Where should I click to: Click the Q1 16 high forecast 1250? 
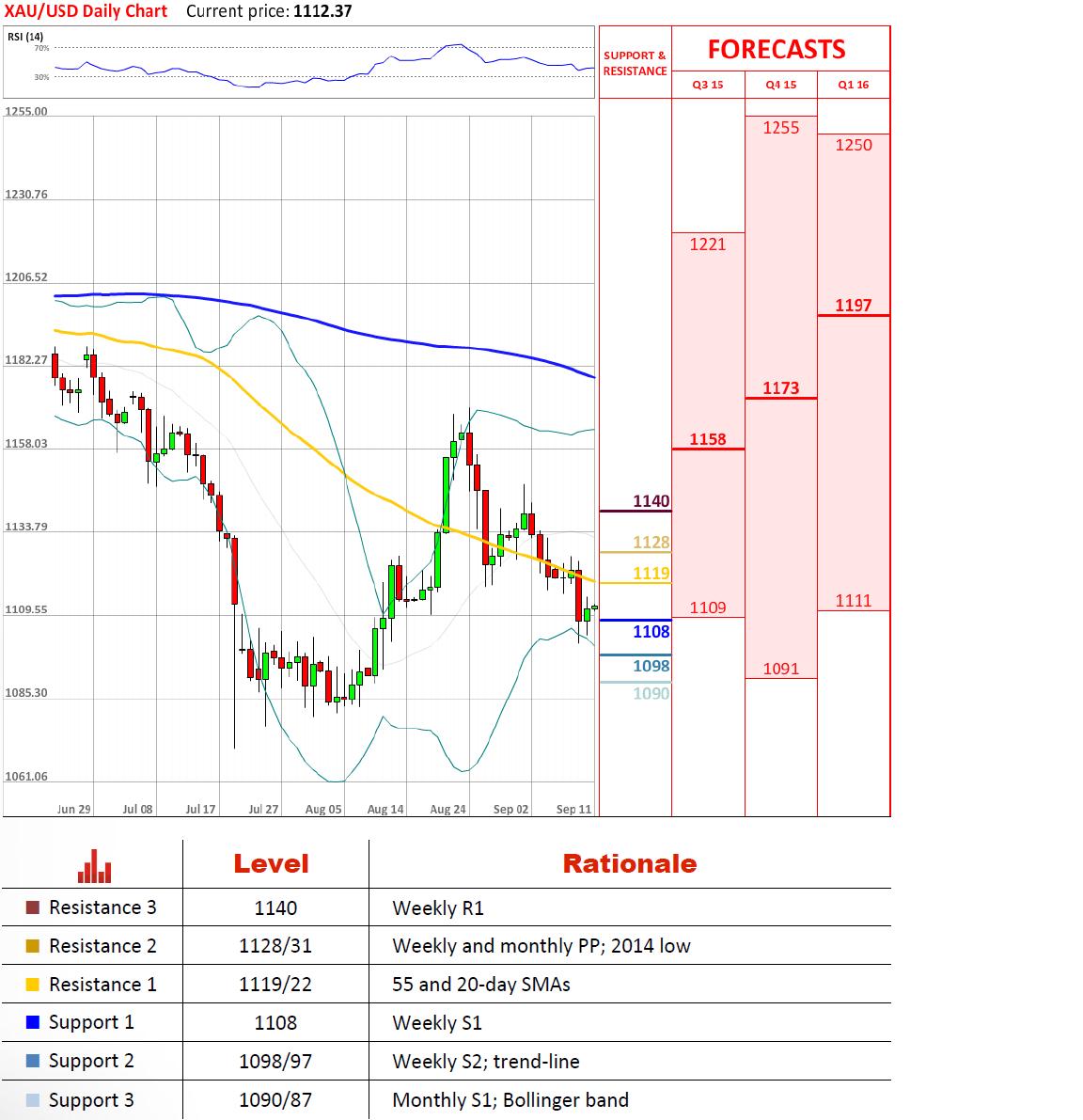point(854,145)
